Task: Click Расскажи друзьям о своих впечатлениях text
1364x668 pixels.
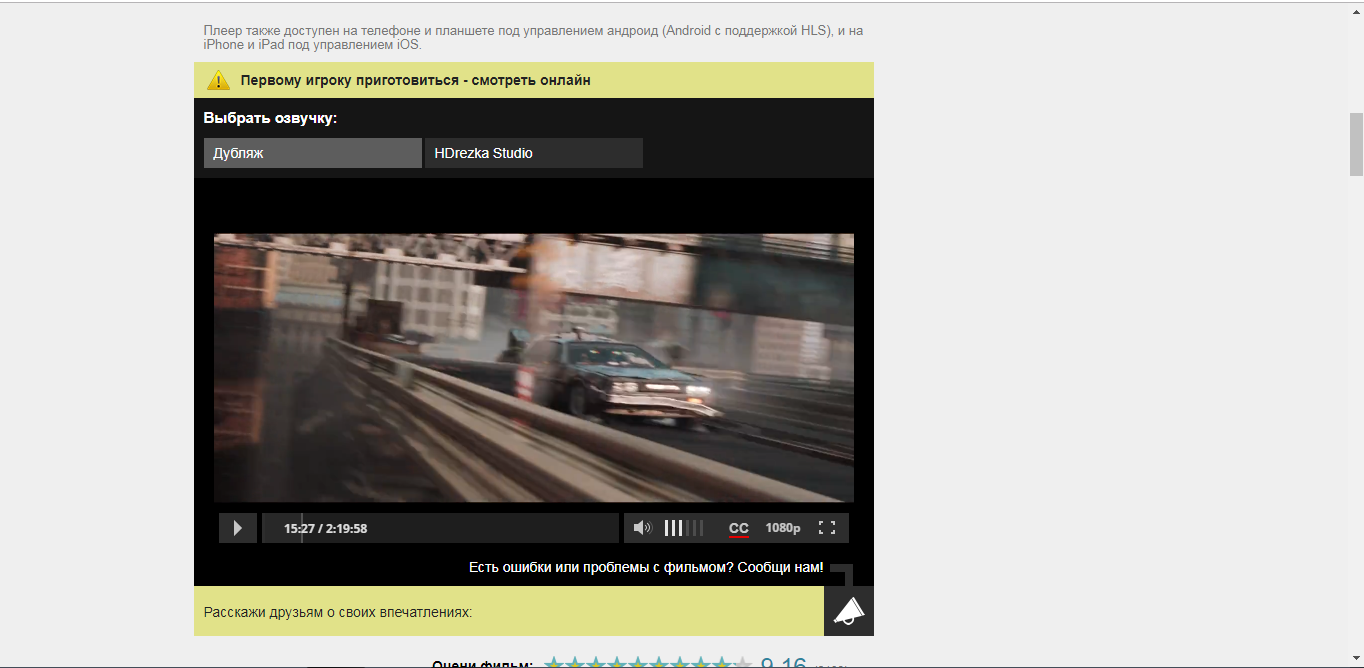Action: click(x=338, y=612)
